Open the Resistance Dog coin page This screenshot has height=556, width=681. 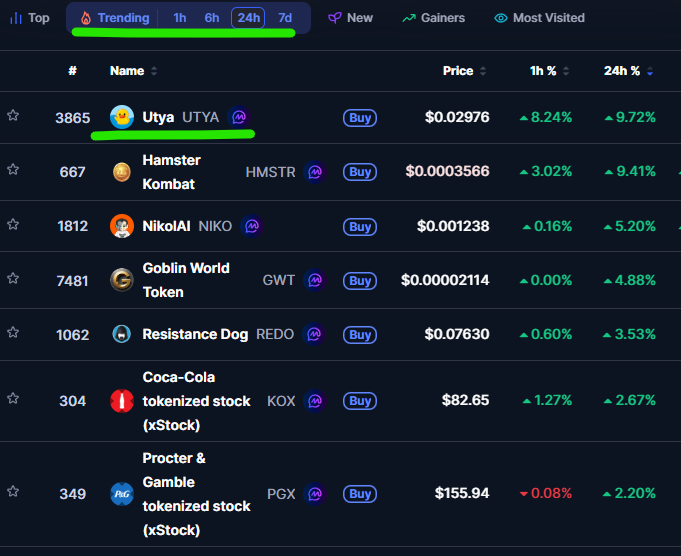[x=195, y=334]
